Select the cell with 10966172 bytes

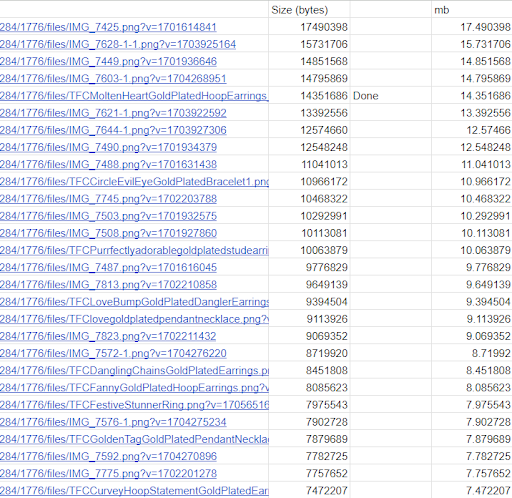309,182
